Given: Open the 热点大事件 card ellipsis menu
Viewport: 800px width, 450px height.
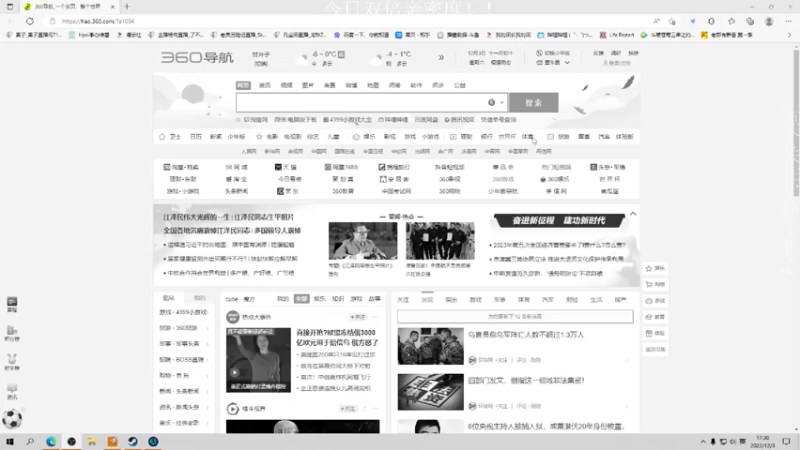Looking at the screenshot, I should click(376, 317).
